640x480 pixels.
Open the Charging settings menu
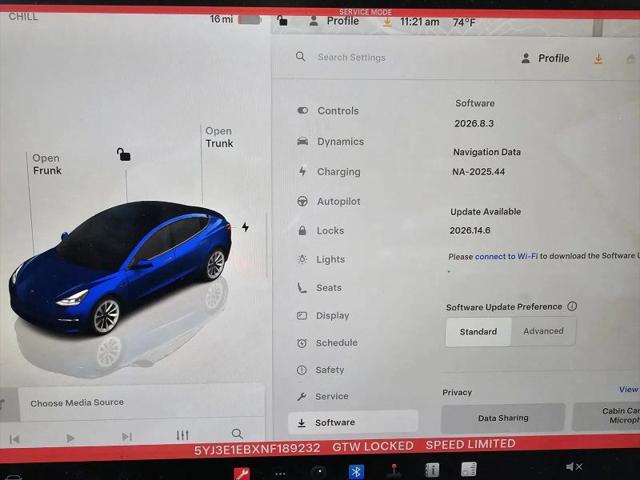tap(329, 171)
